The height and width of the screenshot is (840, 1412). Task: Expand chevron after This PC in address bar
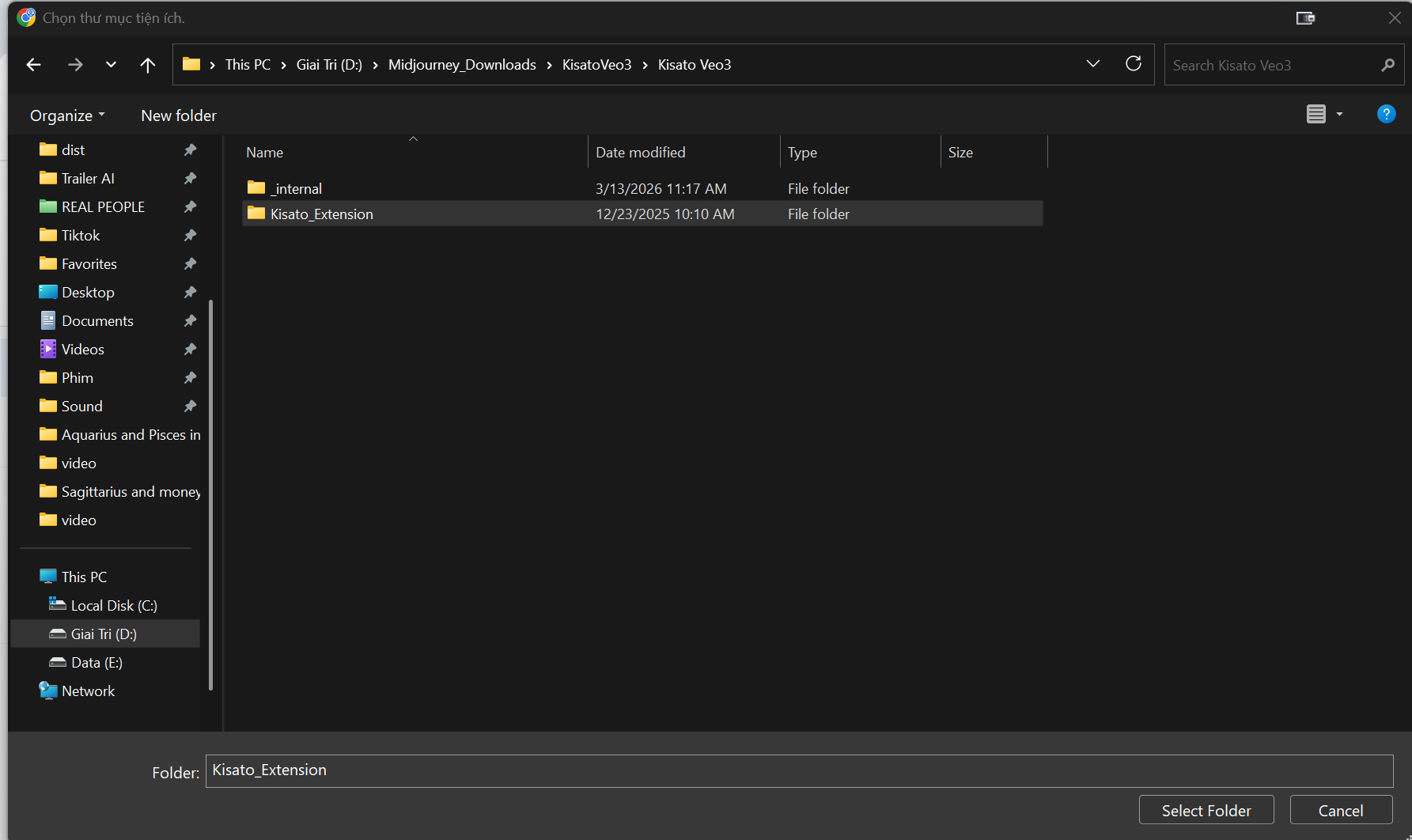click(283, 65)
